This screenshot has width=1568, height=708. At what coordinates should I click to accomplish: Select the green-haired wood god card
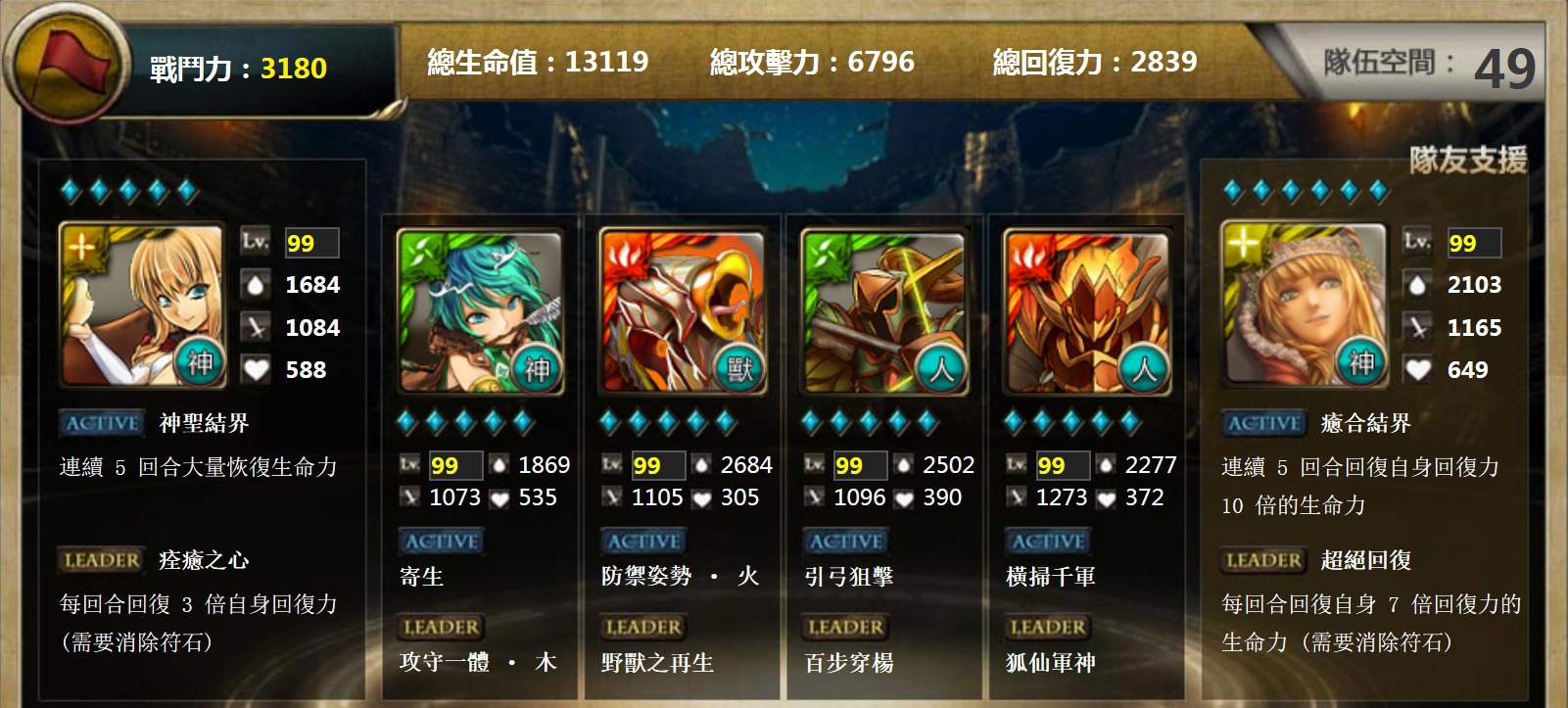(480, 311)
